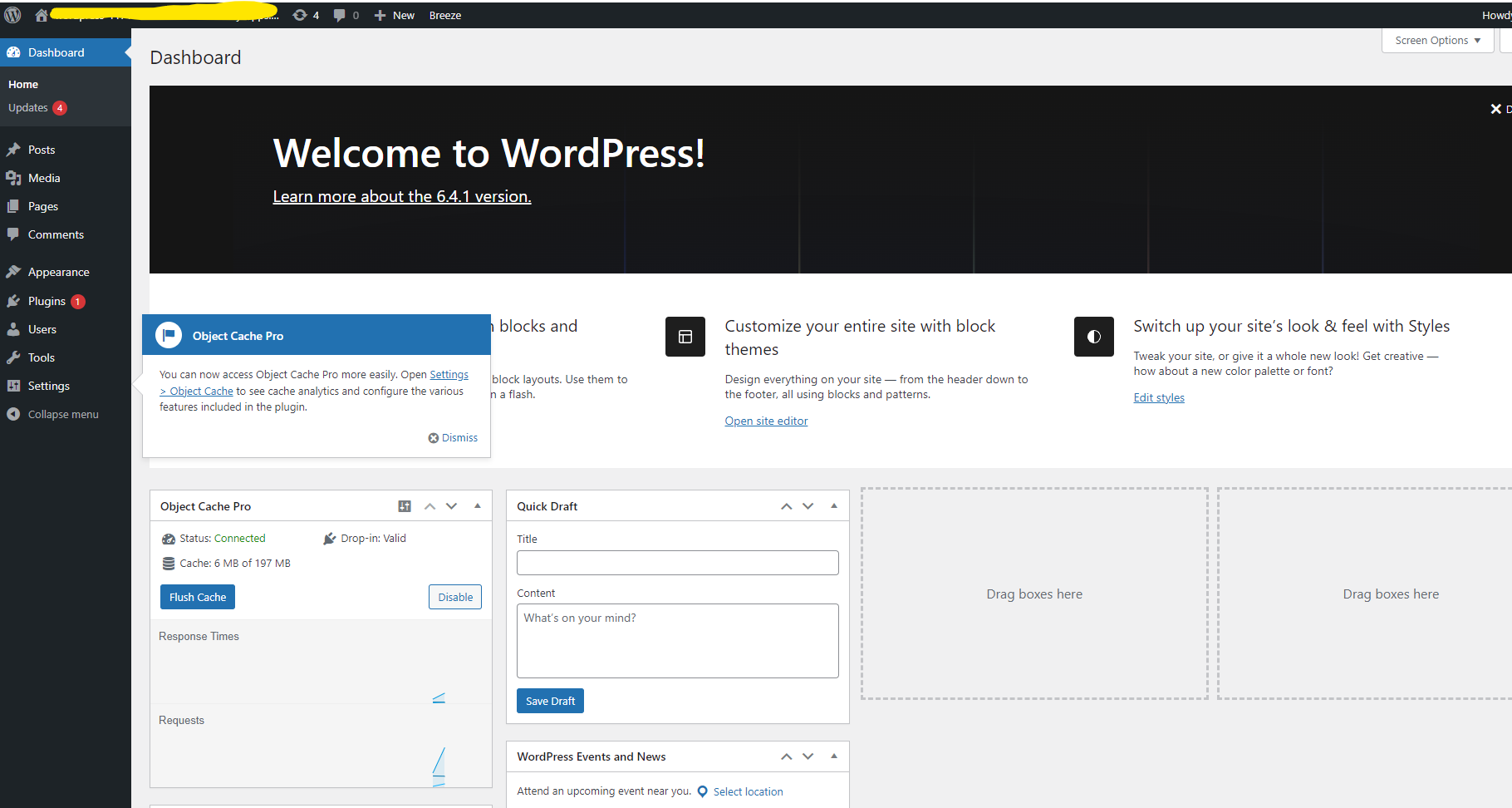Open the Dashboard menu item in the sidebar

coord(66,52)
